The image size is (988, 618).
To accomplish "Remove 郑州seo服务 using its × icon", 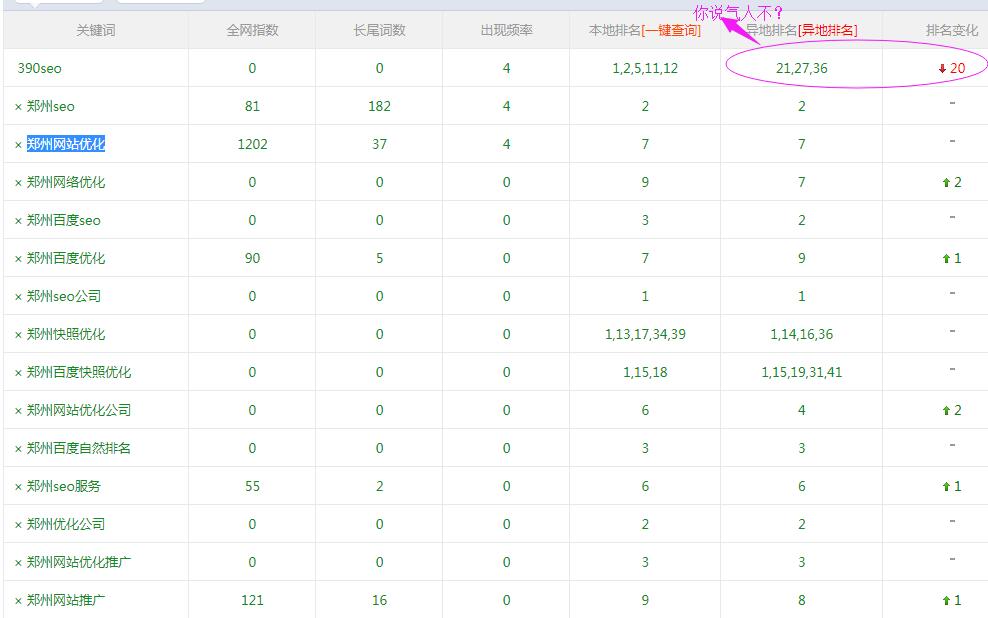I will click(x=18, y=487).
